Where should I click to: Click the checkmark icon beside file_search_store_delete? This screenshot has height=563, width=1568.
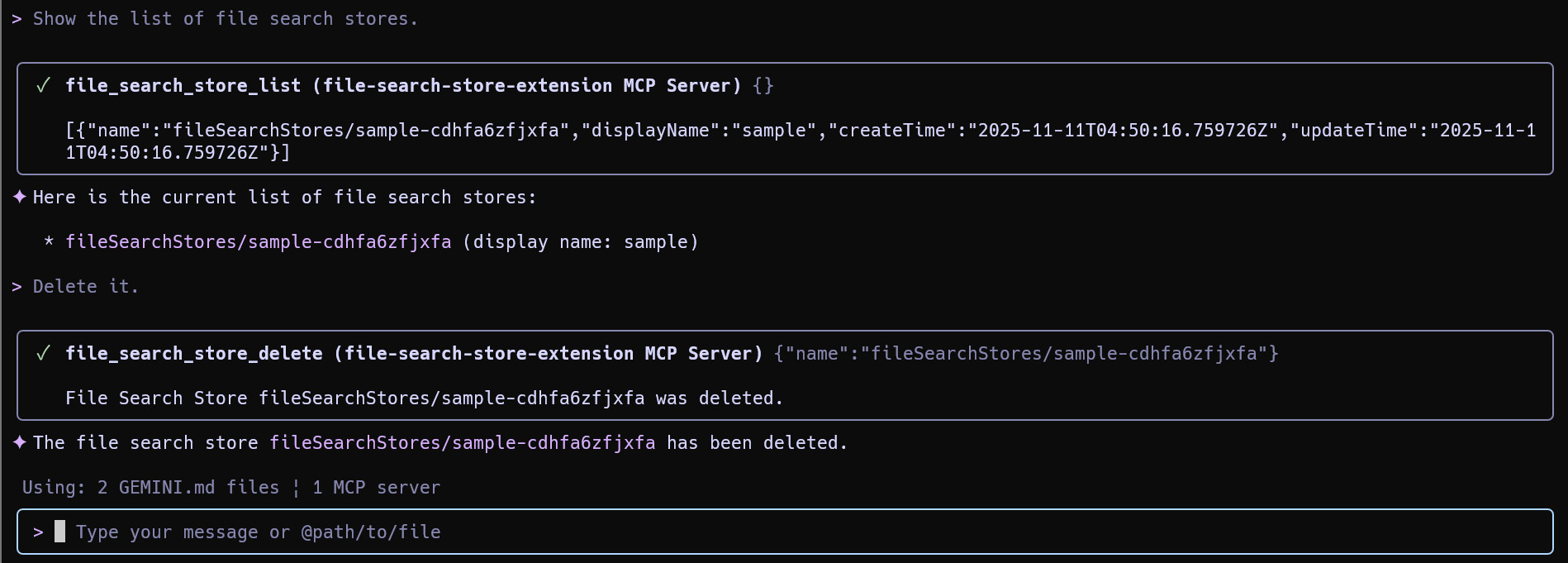pos(44,354)
